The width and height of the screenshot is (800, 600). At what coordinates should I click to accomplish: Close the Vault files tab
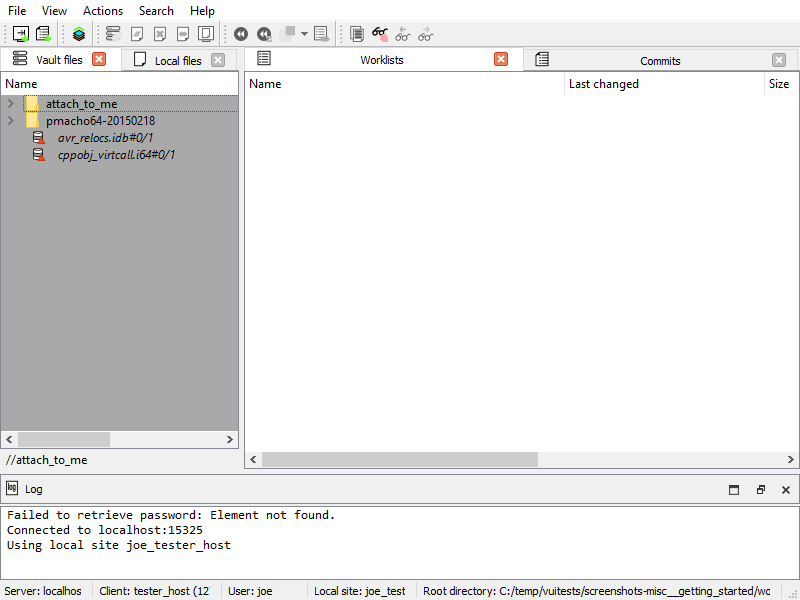coord(99,59)
